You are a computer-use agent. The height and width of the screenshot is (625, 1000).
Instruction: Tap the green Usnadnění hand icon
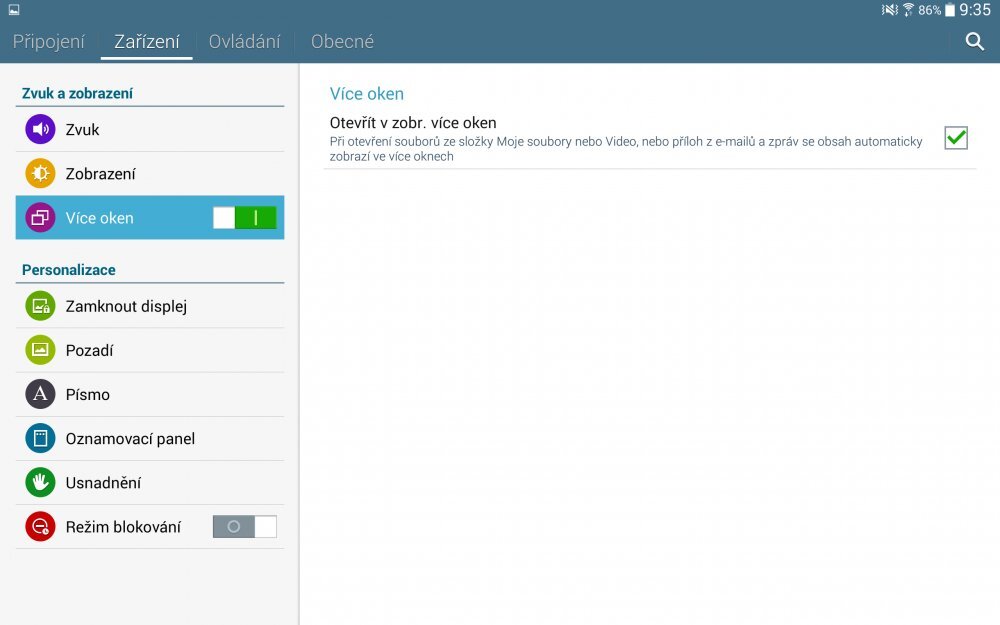click(40, 482)
